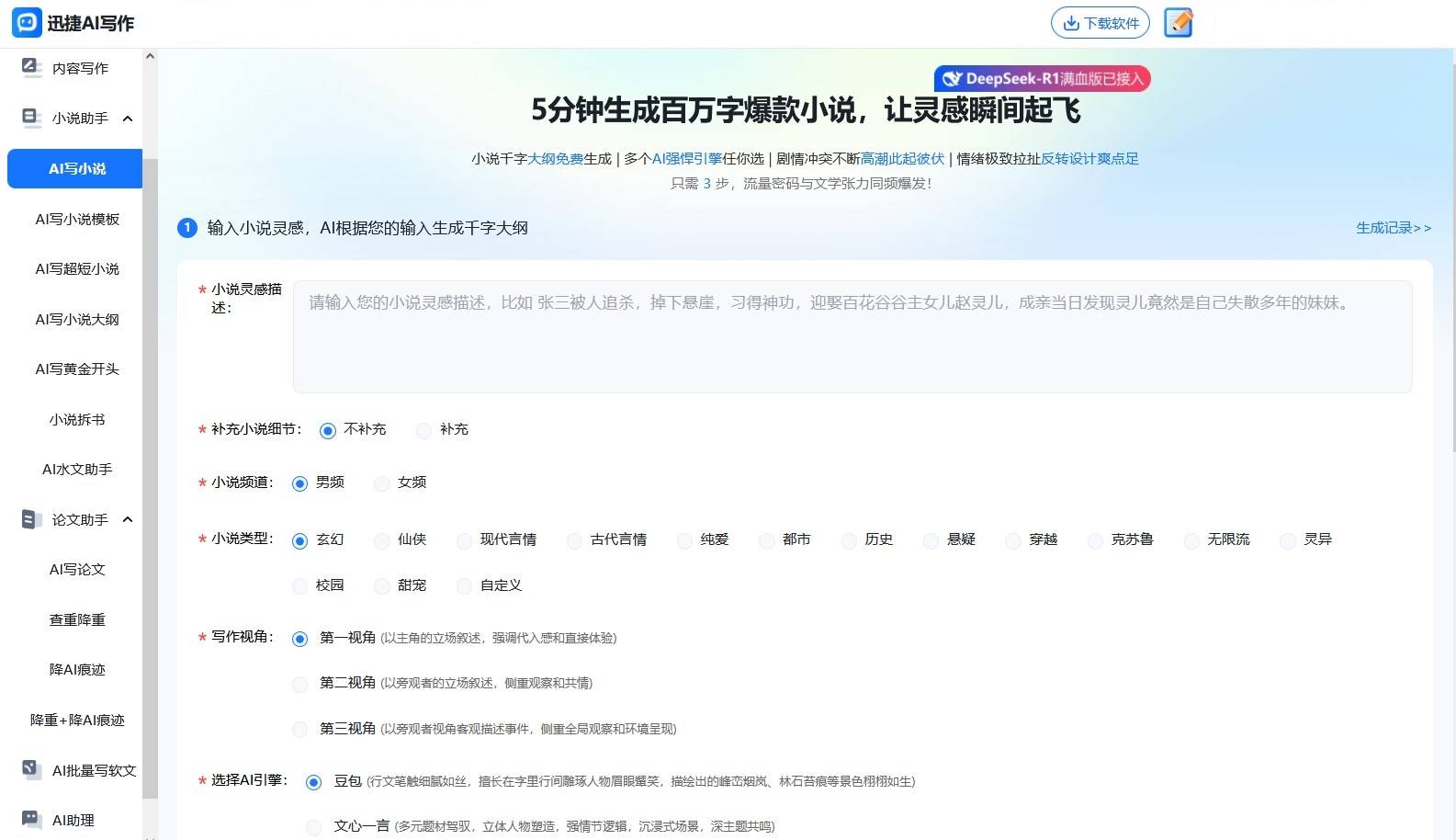1456x840 pixels.
Task: Collapse the 小说助手 menu chevron
Action: click(x=128, y=119)
